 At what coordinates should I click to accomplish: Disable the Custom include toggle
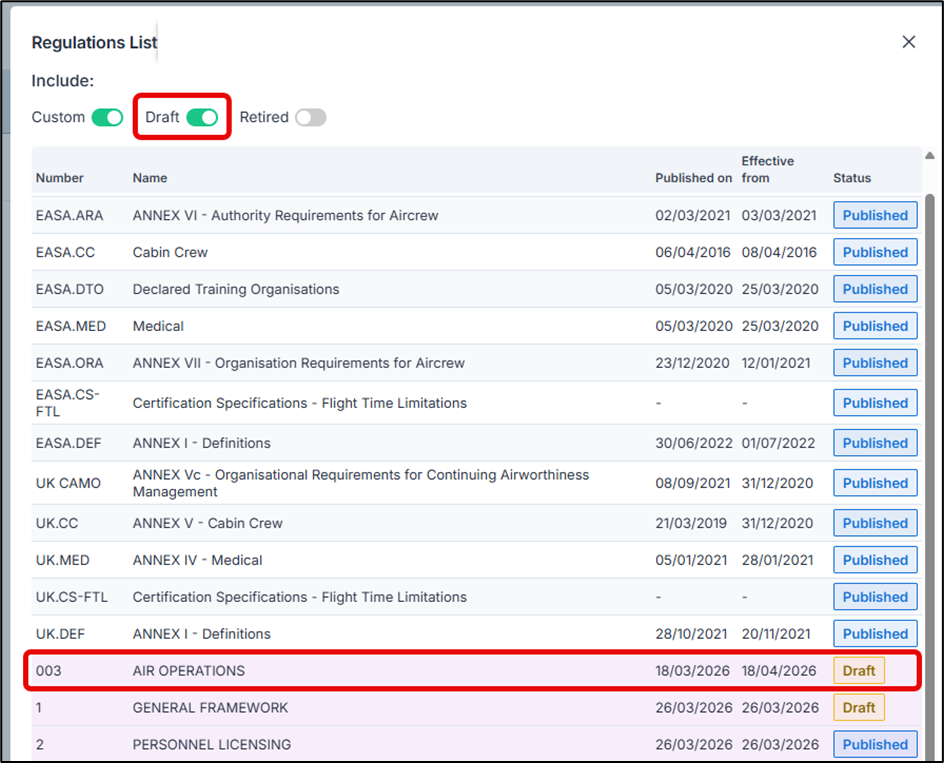107,118
